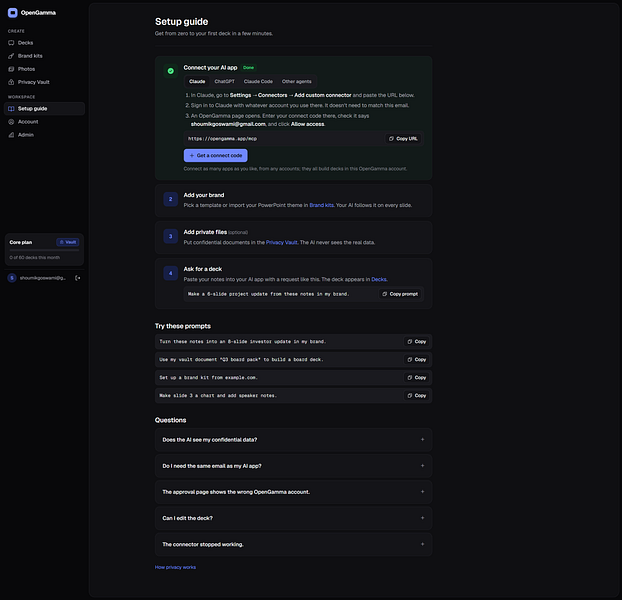Screen dimensions: 622x600
Task: Click the decks usage progress bar
Action: 44,250
